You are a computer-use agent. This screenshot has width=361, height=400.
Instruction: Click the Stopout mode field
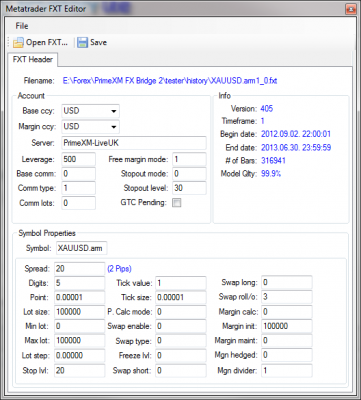[x=189, y=174]
